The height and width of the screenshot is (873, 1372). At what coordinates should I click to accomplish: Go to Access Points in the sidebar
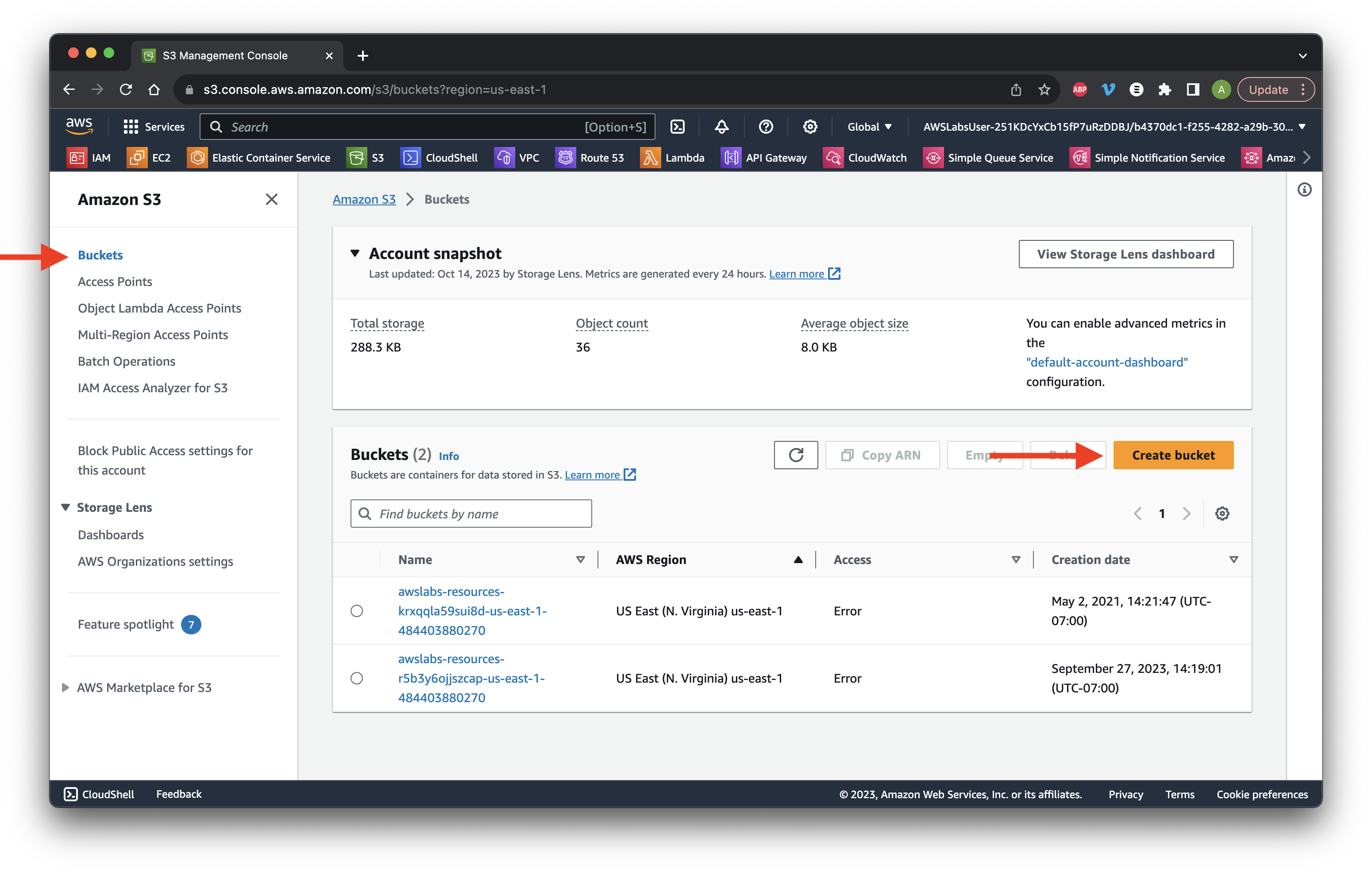115,282
